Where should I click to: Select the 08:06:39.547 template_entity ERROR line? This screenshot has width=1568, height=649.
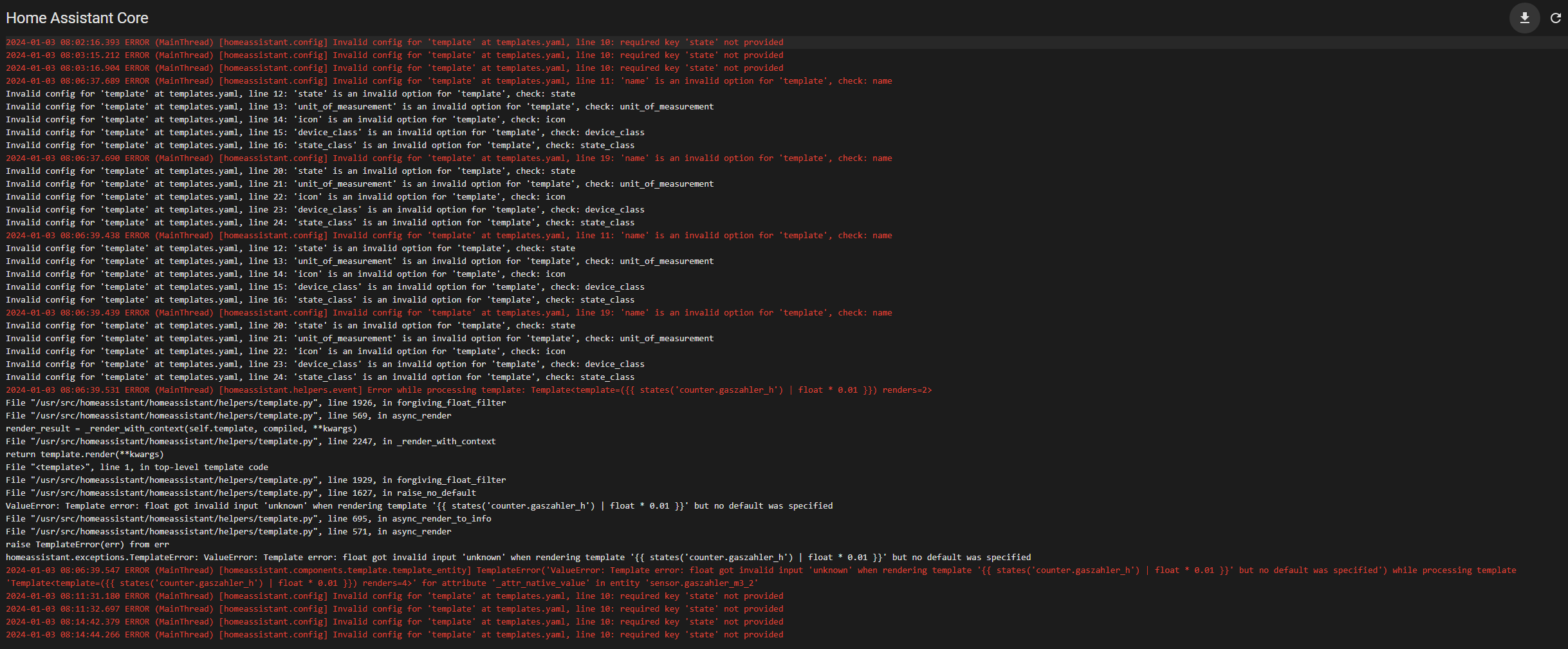click(x=761, y=570)
